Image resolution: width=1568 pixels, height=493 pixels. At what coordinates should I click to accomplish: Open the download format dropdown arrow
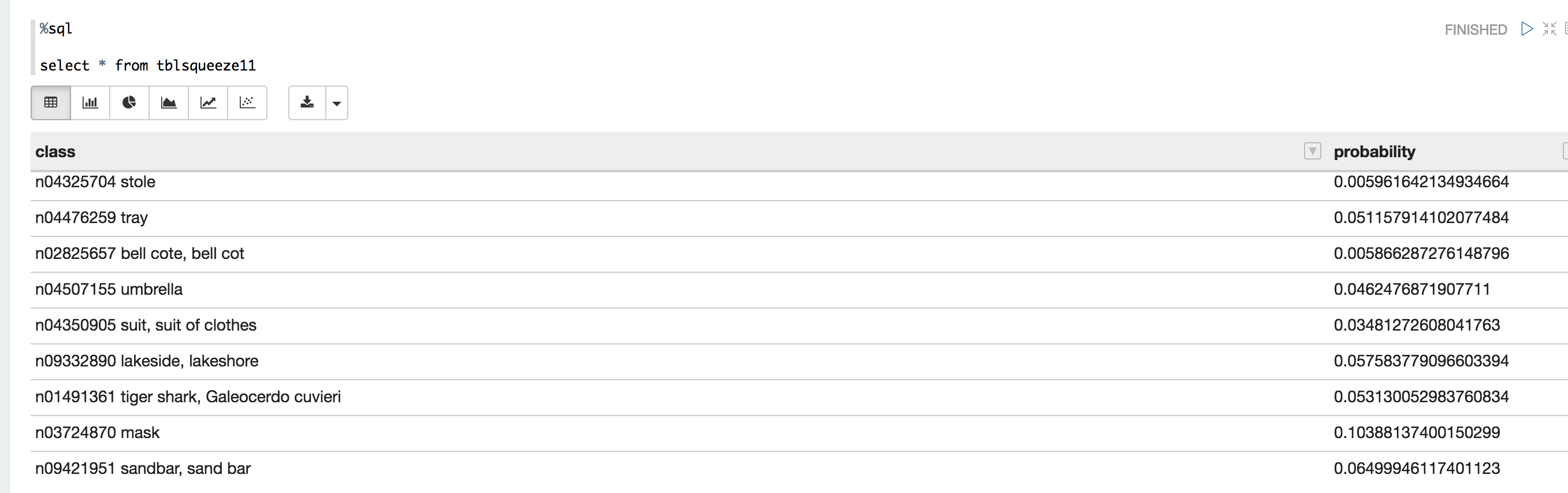337,103
